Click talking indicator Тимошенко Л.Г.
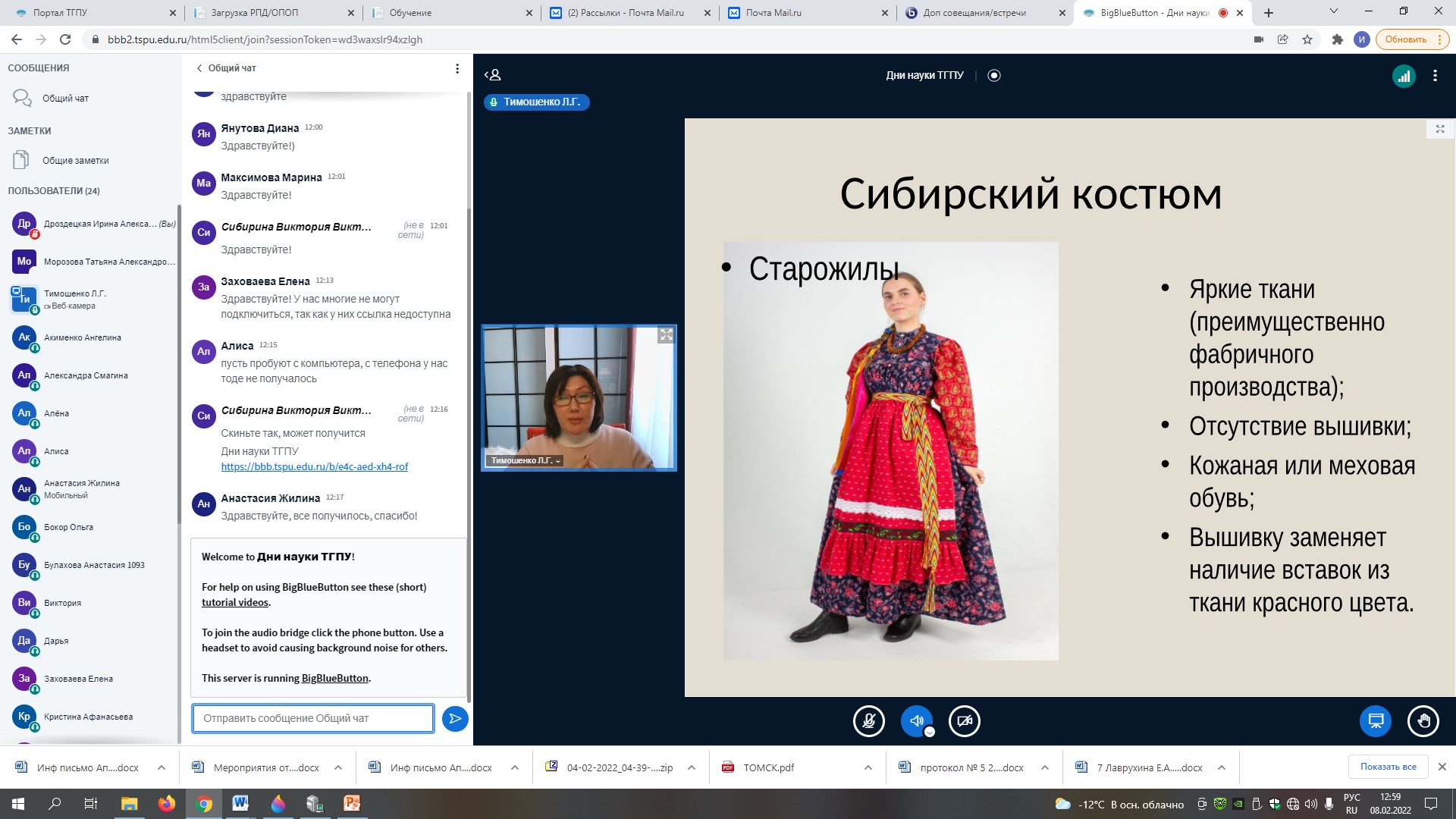Viewport: 1456px width, 819px height. 537,102
